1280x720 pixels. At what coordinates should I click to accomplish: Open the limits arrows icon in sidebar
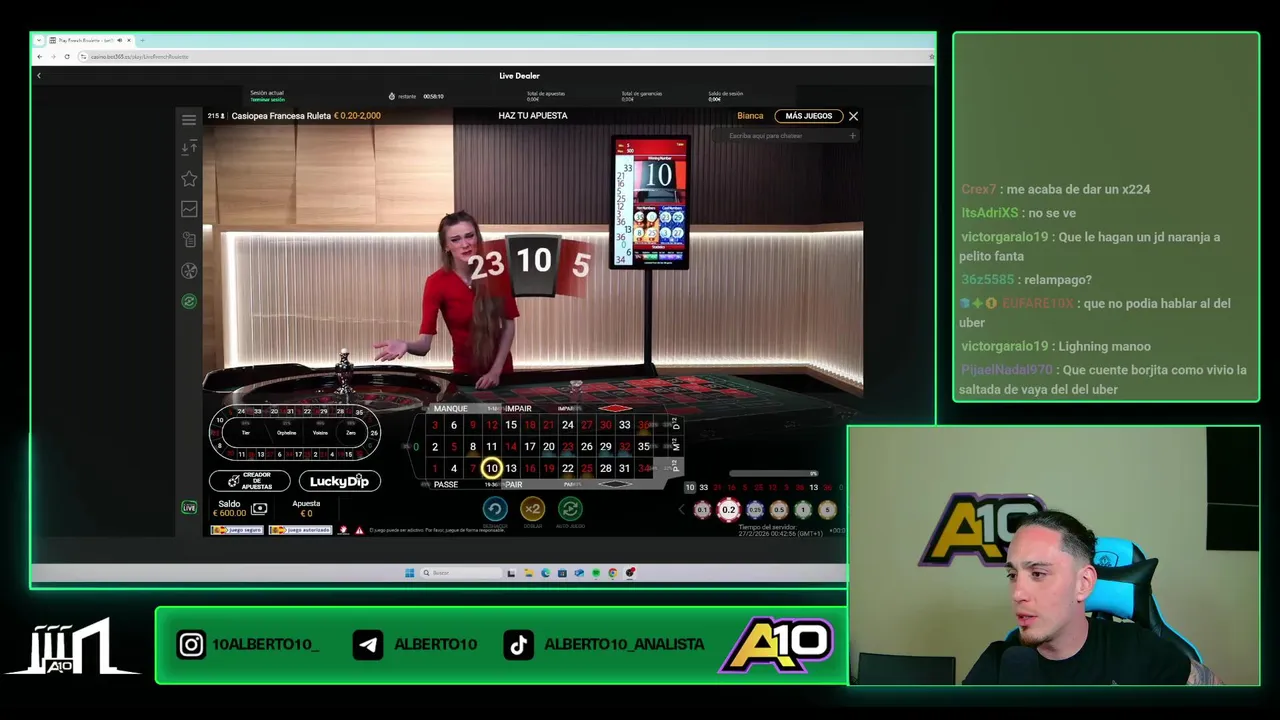click(x=189, y=148)
